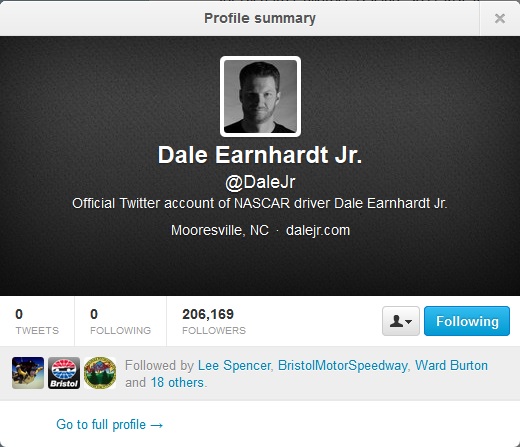Open the Bristol logo avatar
520x447 pixels.
click(64, 373)
